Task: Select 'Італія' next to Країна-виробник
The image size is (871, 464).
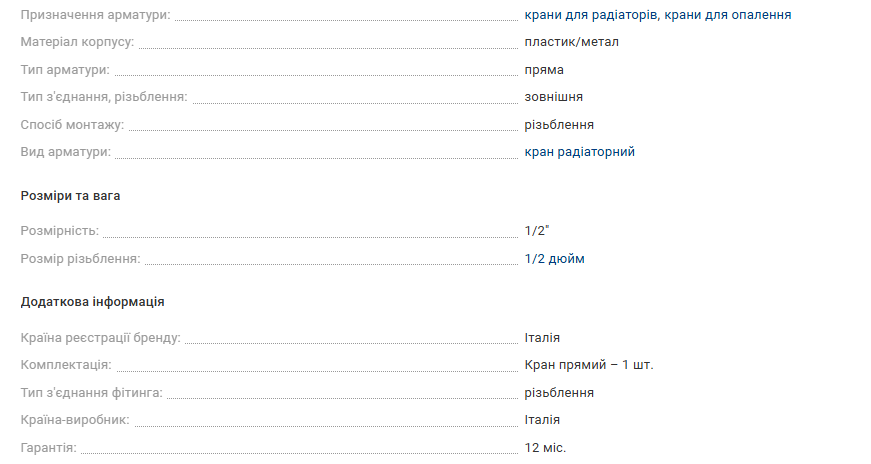Action: pyautogui.click(x=542, y=420)
